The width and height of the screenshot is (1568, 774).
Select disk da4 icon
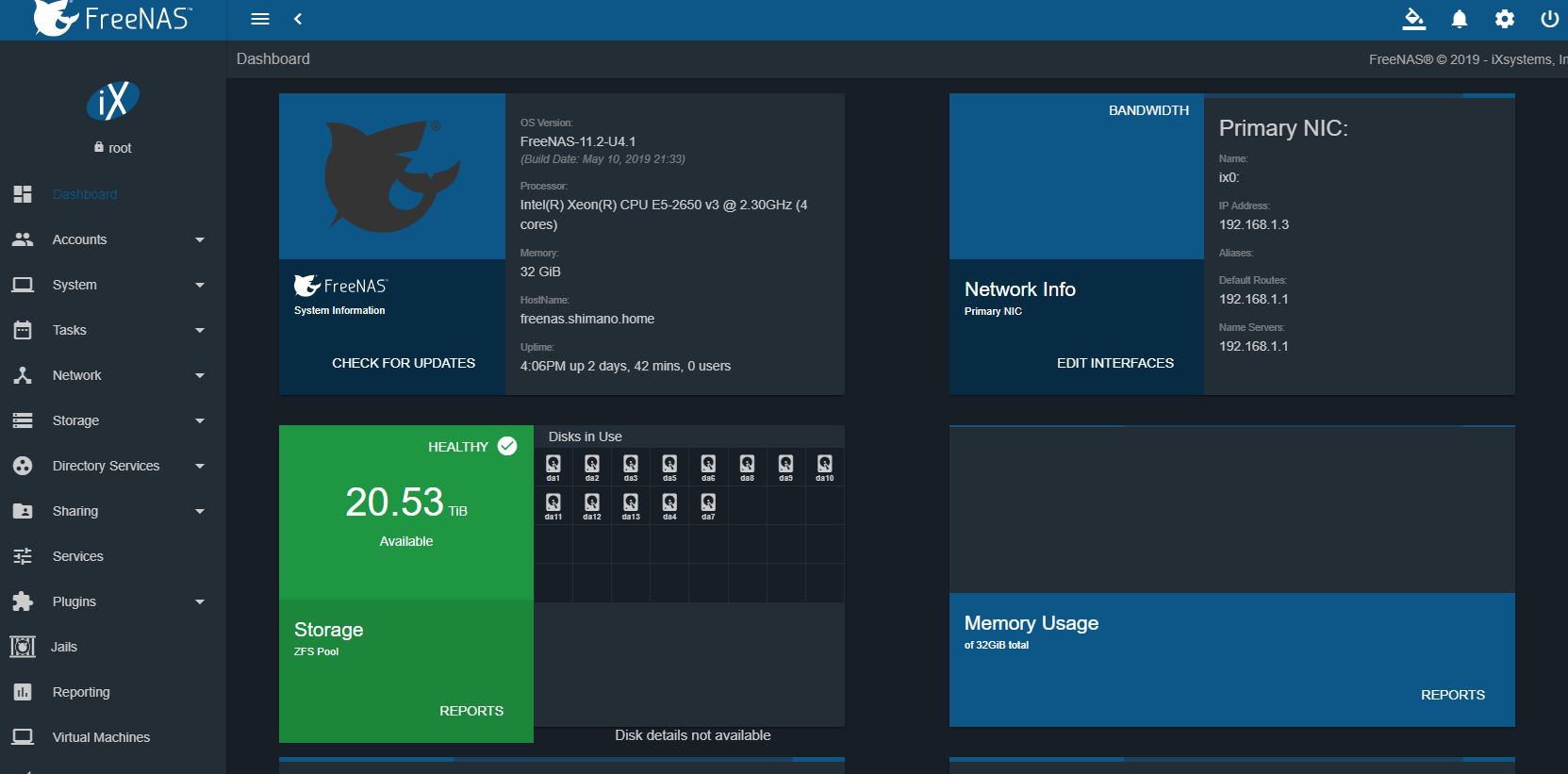(x=669, y=505)
